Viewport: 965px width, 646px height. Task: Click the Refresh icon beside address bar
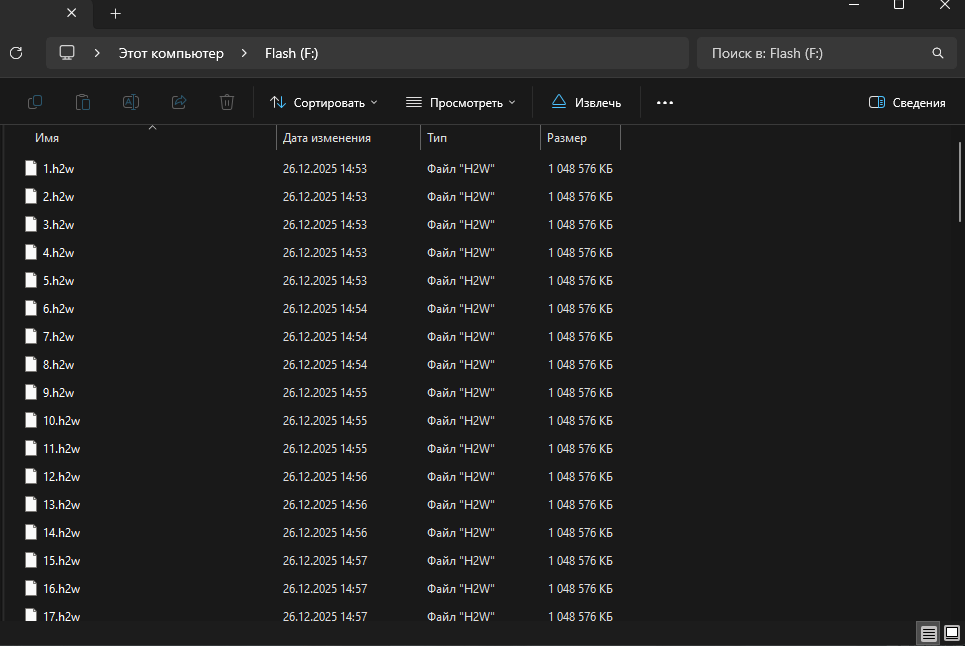tap(17, 54)
